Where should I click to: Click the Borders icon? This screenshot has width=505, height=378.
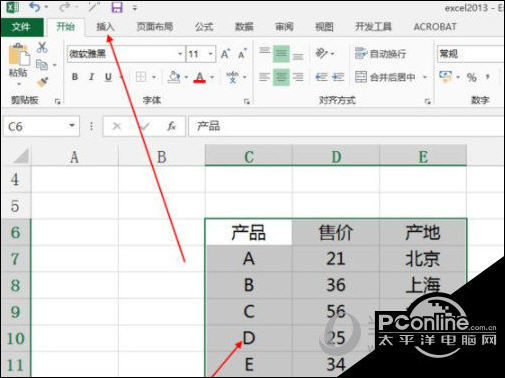(141, 77)
